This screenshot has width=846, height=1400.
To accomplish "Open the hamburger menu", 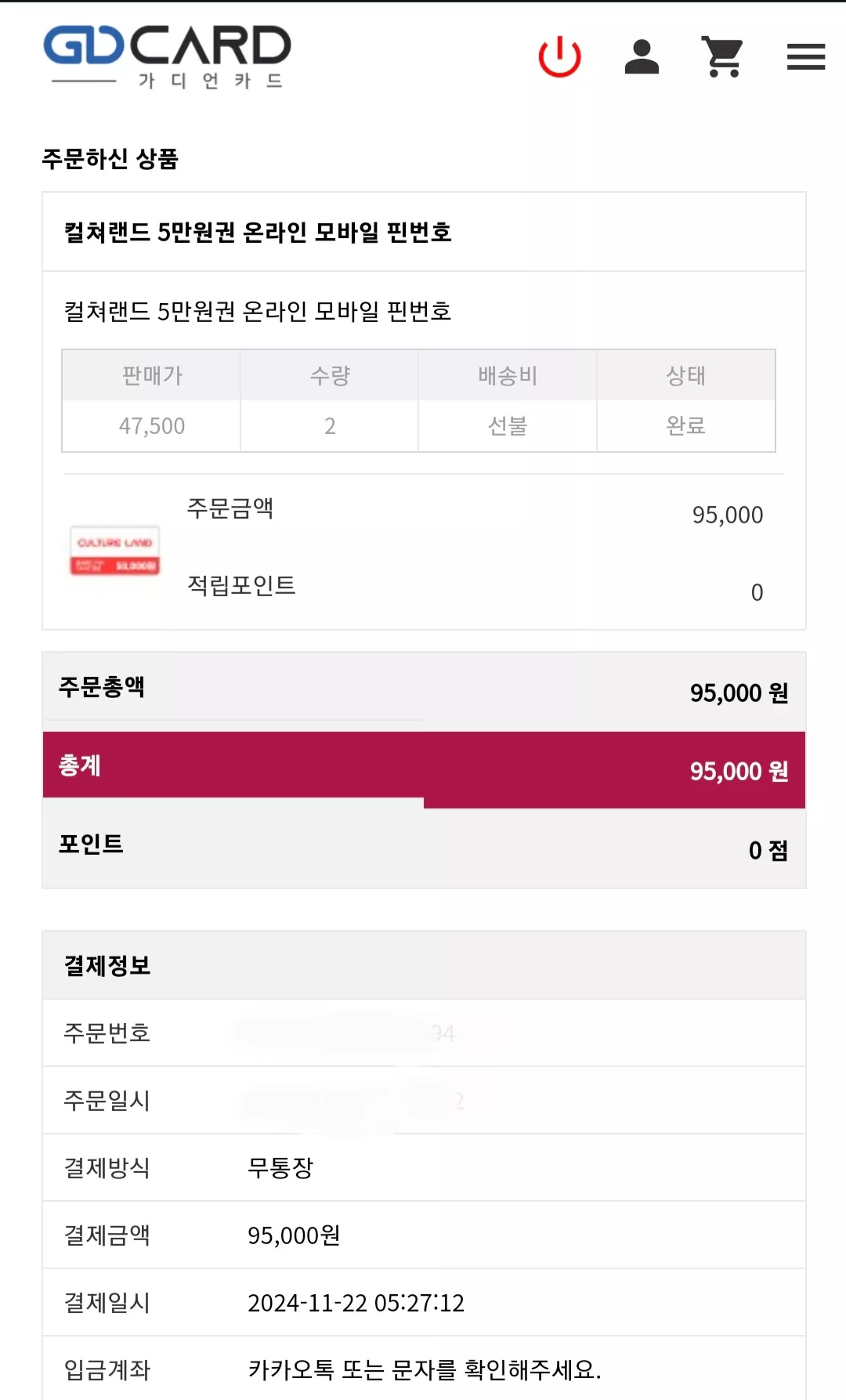I will [806, 56].
